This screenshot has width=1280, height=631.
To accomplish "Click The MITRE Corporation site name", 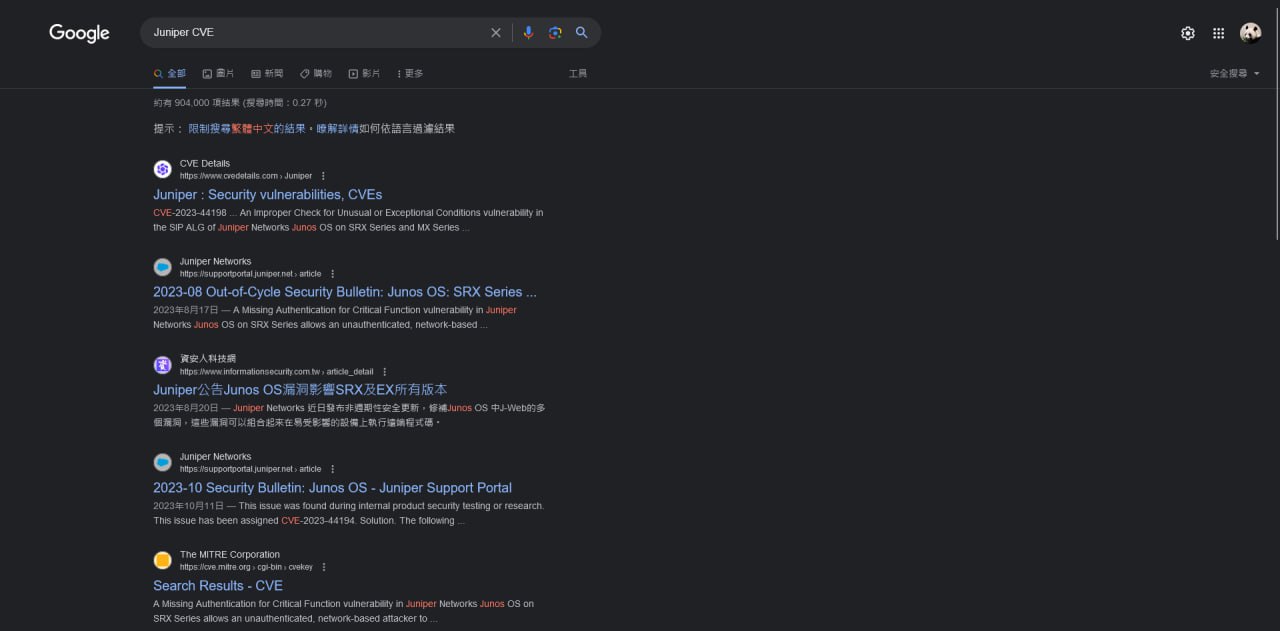I will coord(230,555).
